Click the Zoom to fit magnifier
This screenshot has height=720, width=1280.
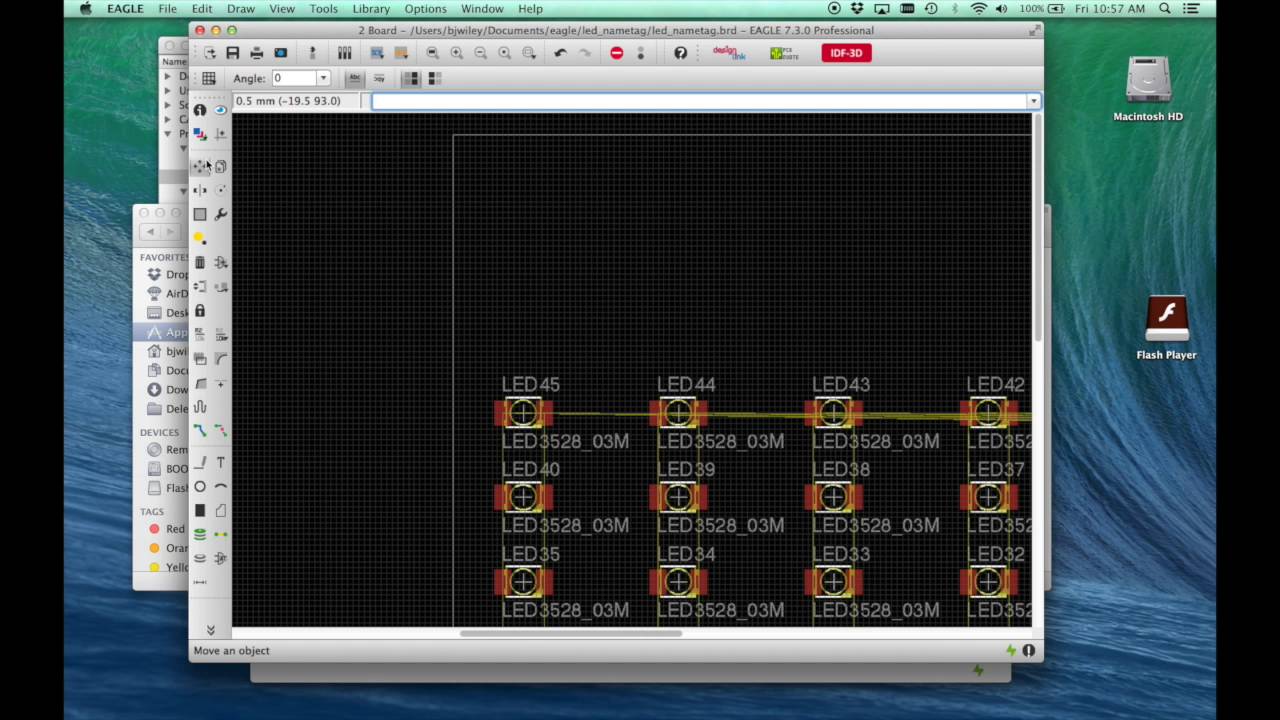coord(433,53)
